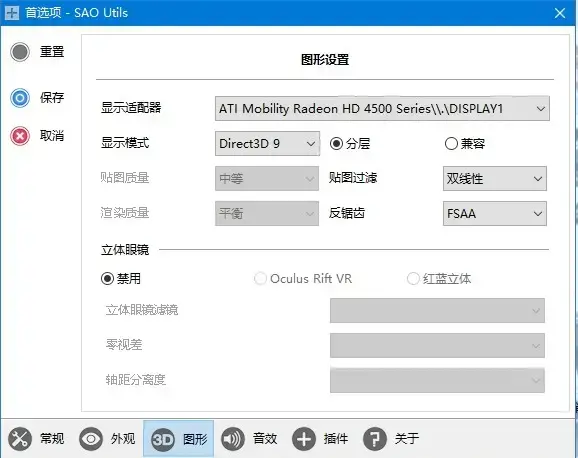
Task: Click the 首选项 - SAO Utils window title
Action: pyautogui.click(x=76, y=13)
